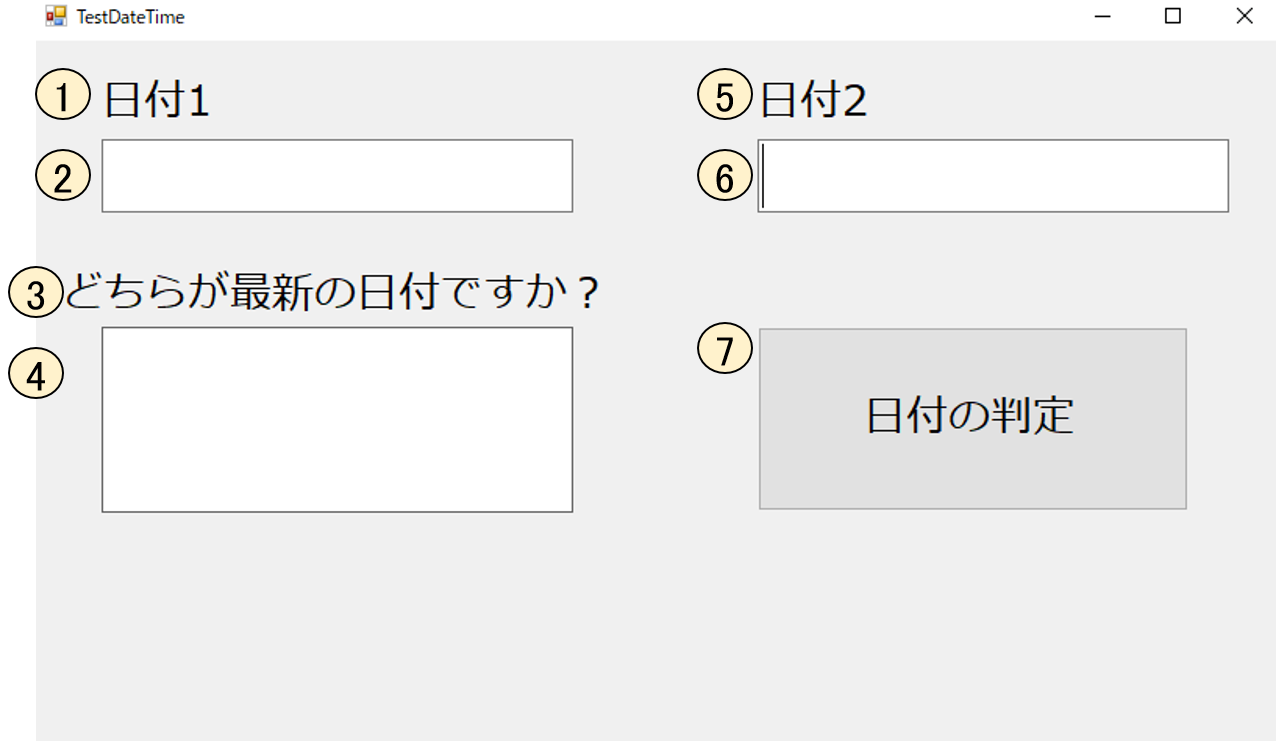Click the large result text box
Screen dimensions: 1276x741
(x=337, y=420)
